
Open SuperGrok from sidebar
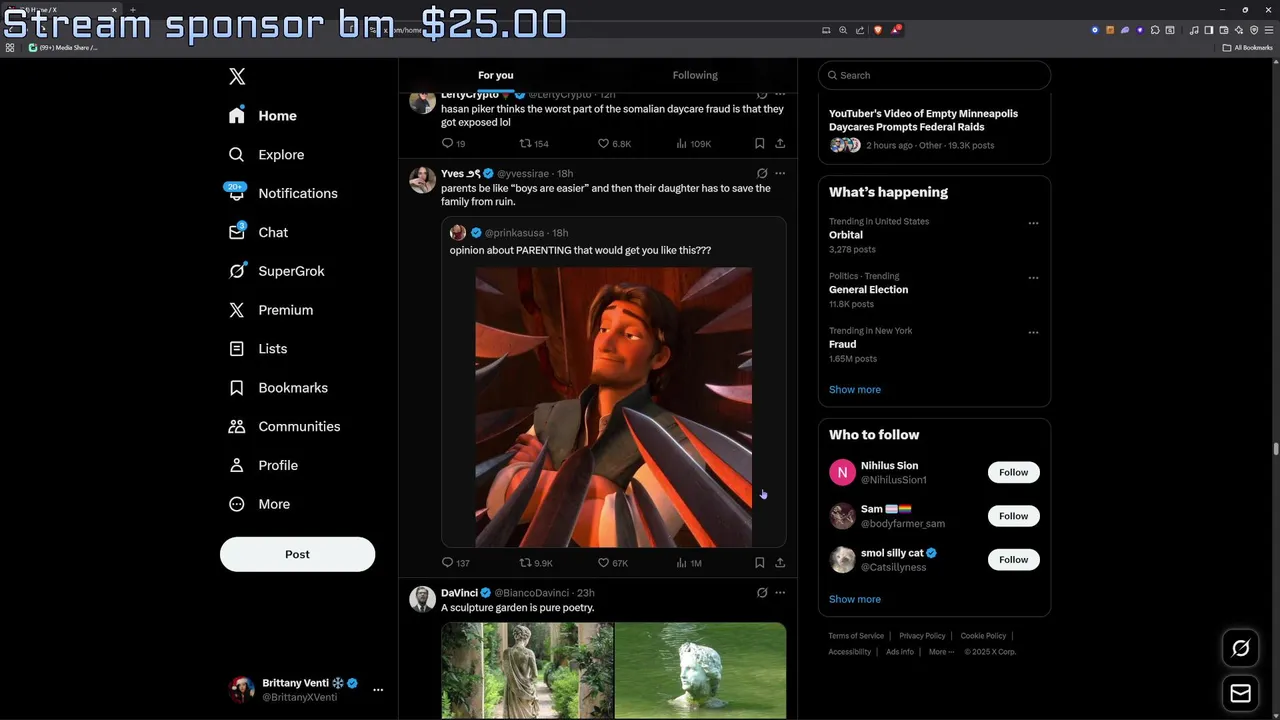coord(277,271)
